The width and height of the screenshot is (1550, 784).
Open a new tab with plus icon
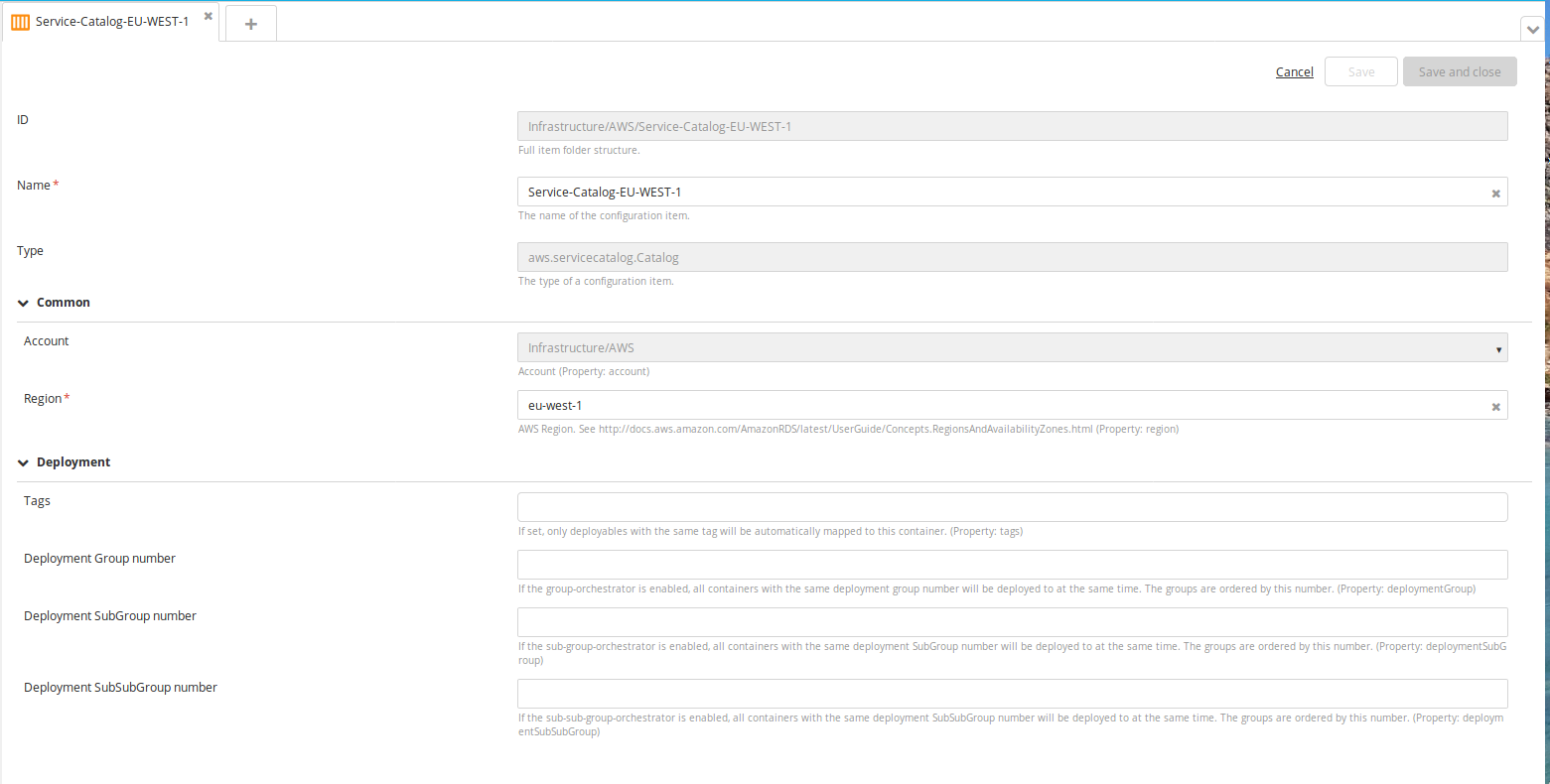251,24
